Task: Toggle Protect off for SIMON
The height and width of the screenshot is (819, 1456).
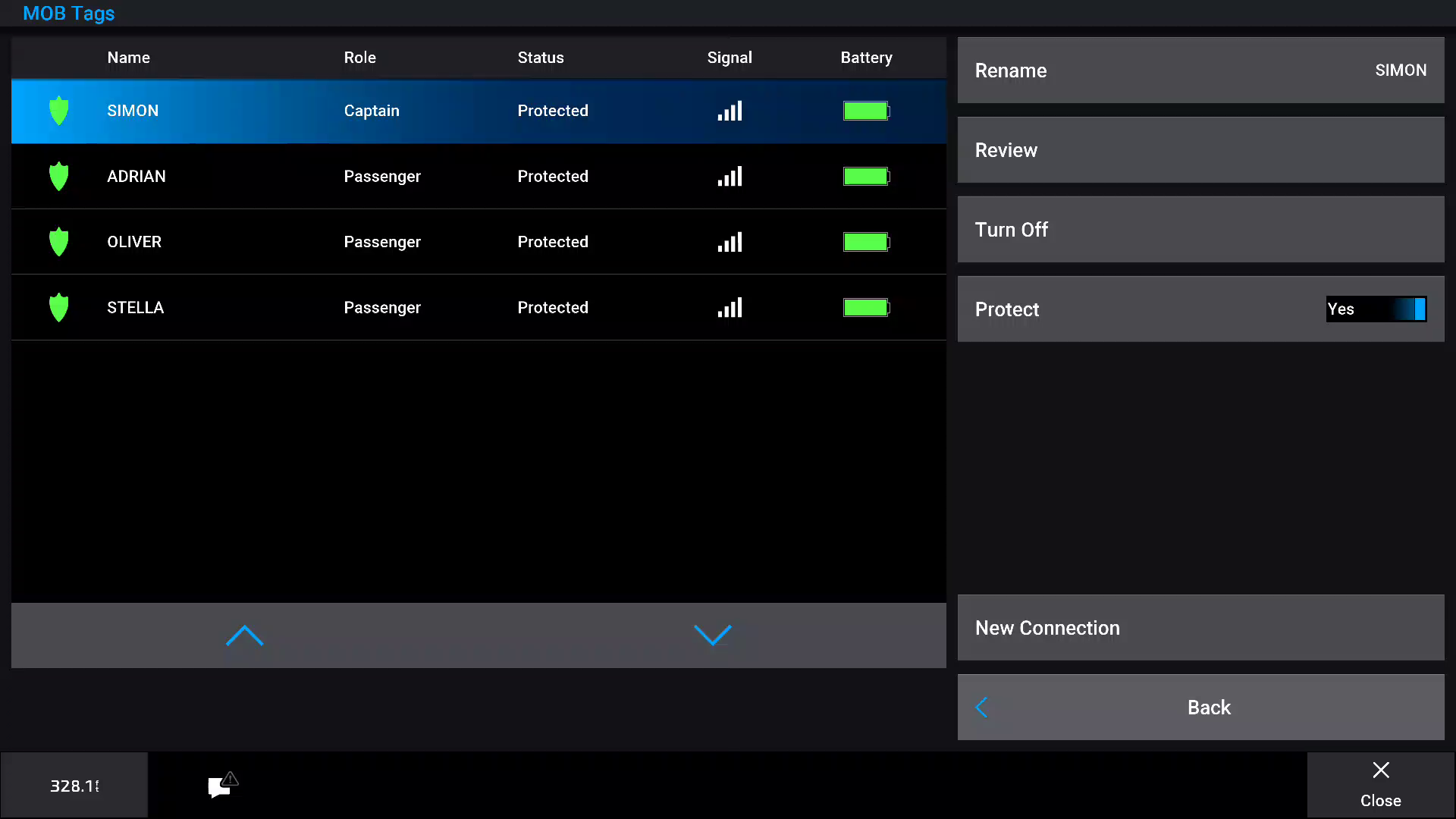Action: 1376,309
